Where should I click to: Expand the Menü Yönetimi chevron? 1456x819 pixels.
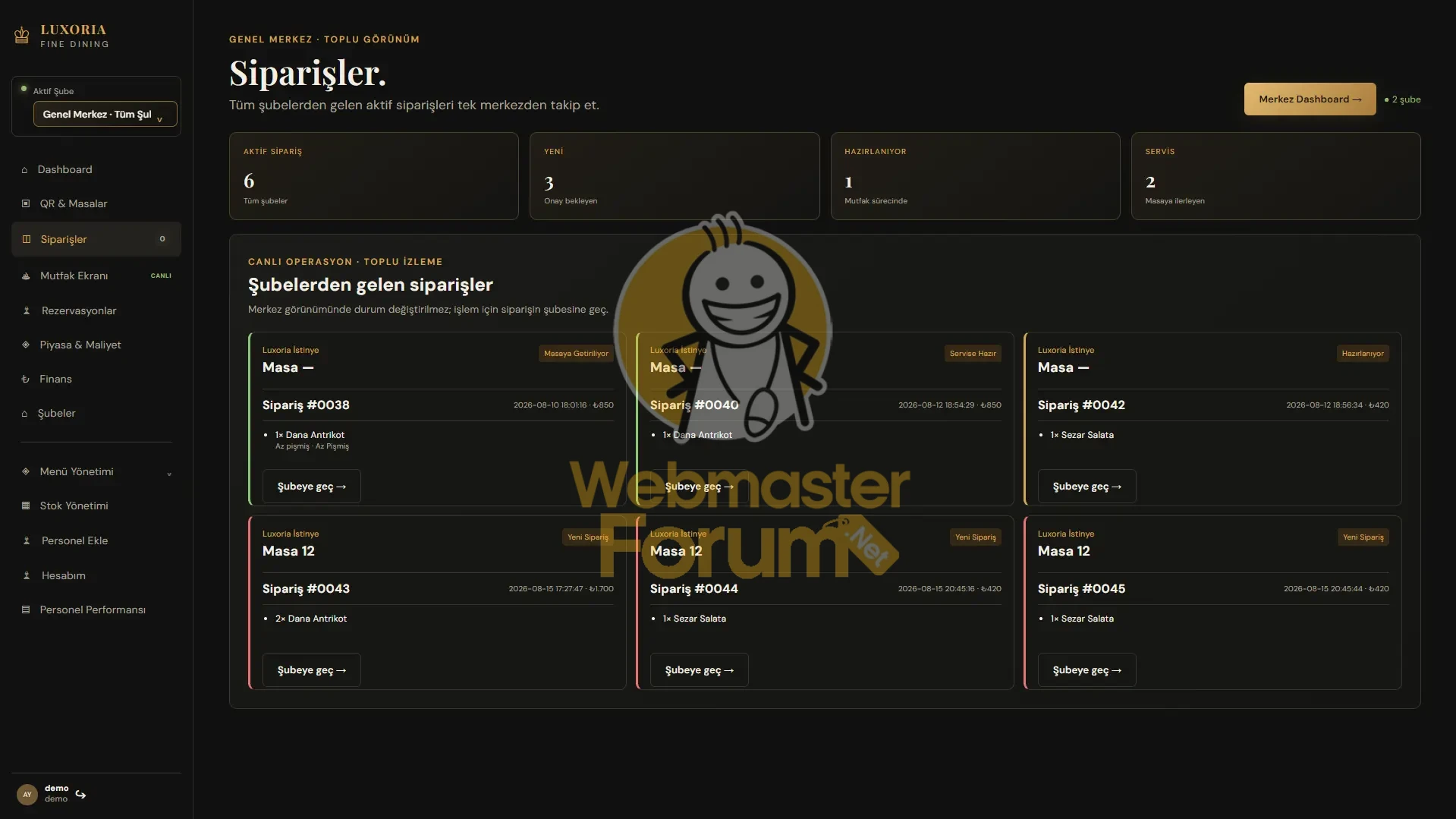(x=169, y=473)
